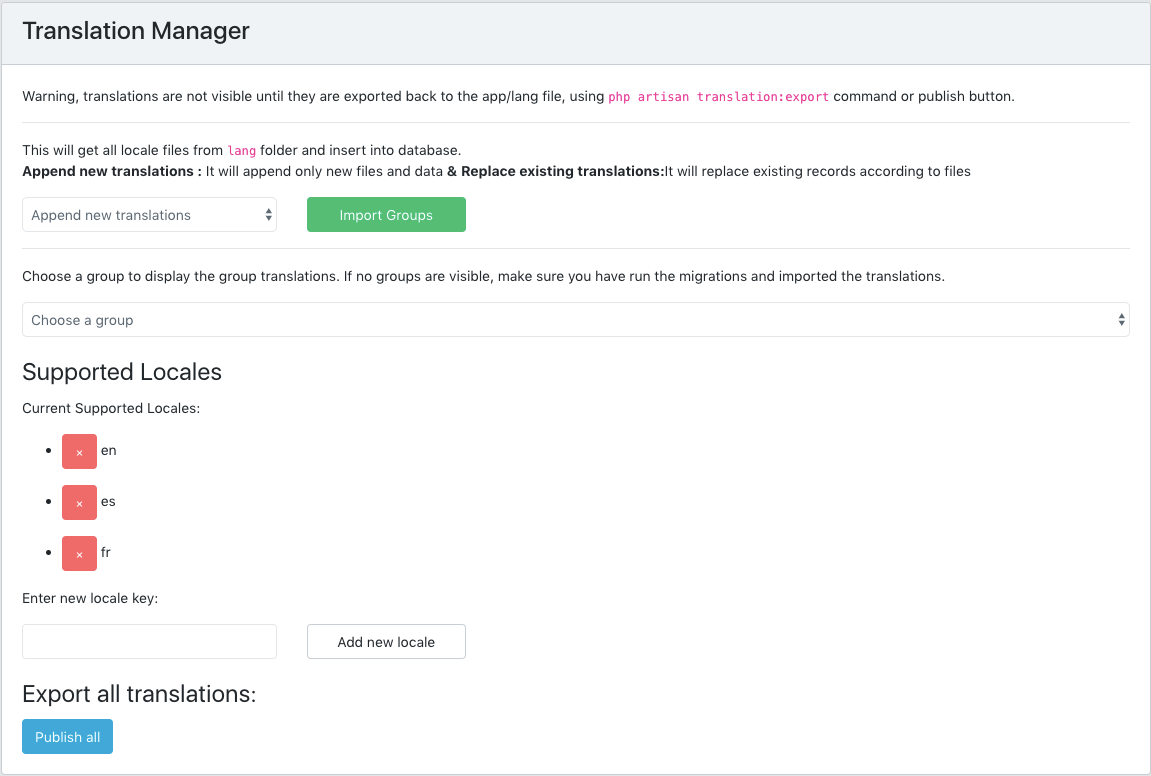Click the Export all translations heading
The width and height of the screenshot is (1151, 776).
139,694
